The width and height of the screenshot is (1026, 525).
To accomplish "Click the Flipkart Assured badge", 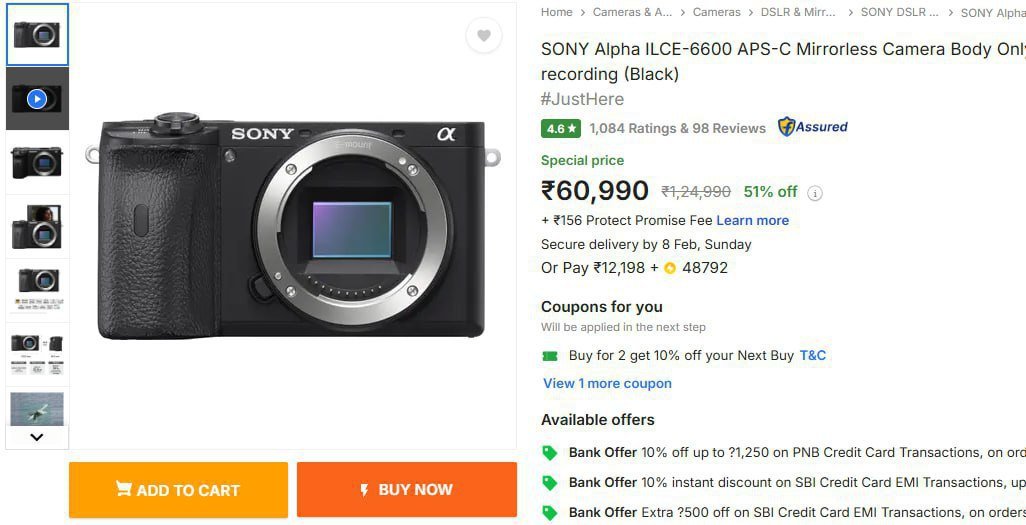I will pyautogui.click(x=813, y=127).
